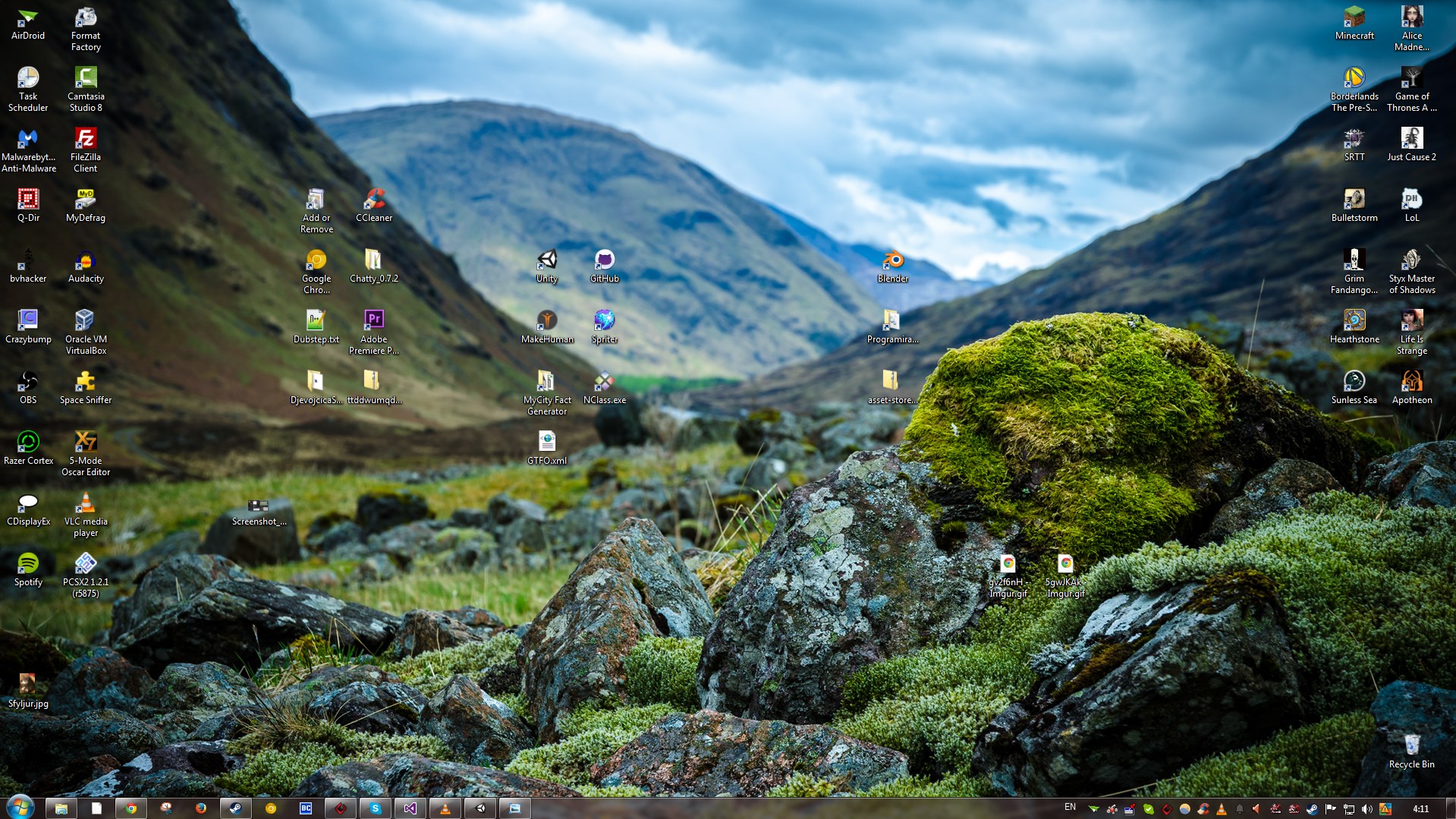Select the Unity desktop shortcut

click(x=547, y=266)
